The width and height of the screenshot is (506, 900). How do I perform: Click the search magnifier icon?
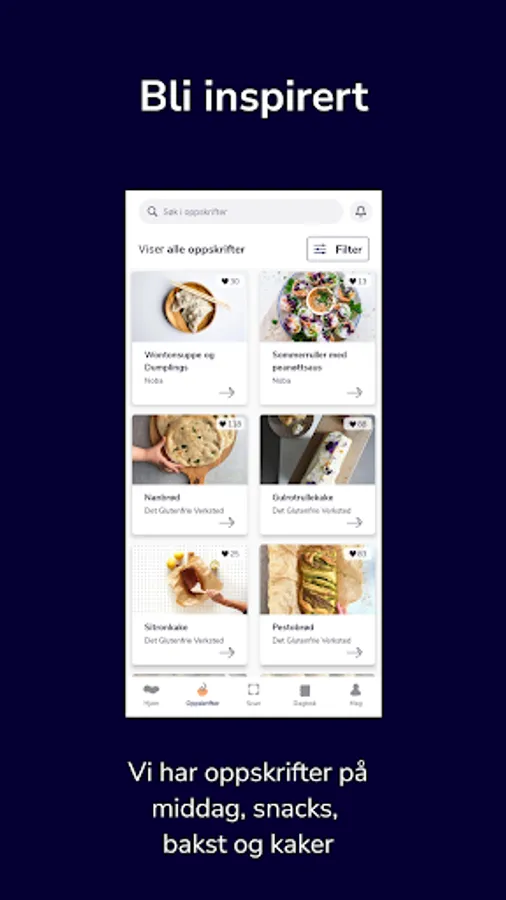point(152,212)
